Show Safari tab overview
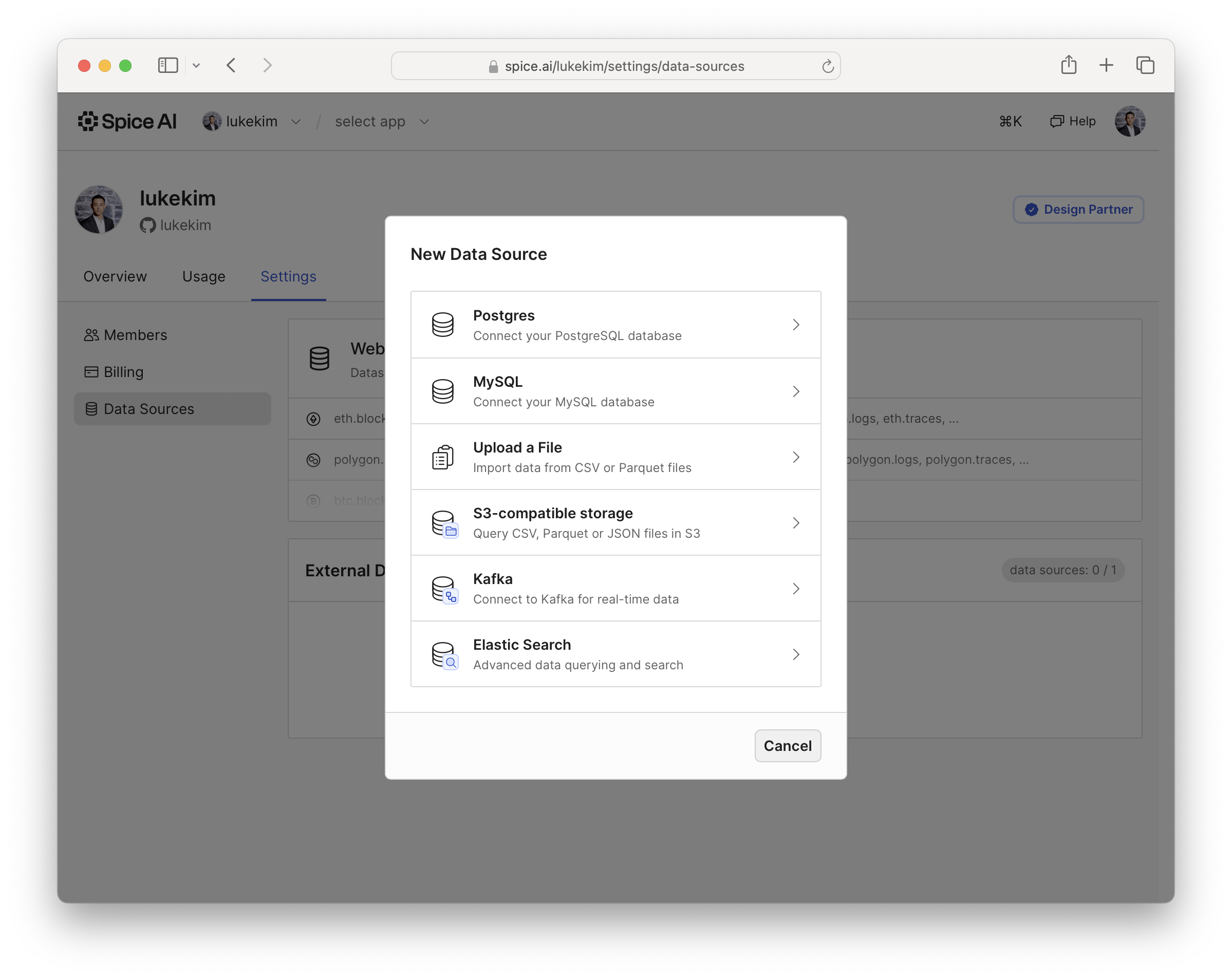The width and height of the screenshot is (1232, 979). (1145, 65)
